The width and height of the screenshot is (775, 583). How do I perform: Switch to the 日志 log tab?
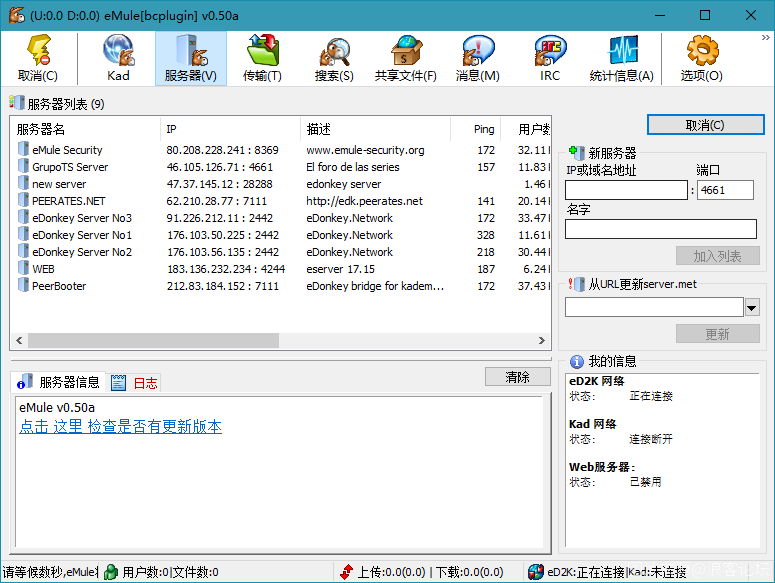pos(134,382)
